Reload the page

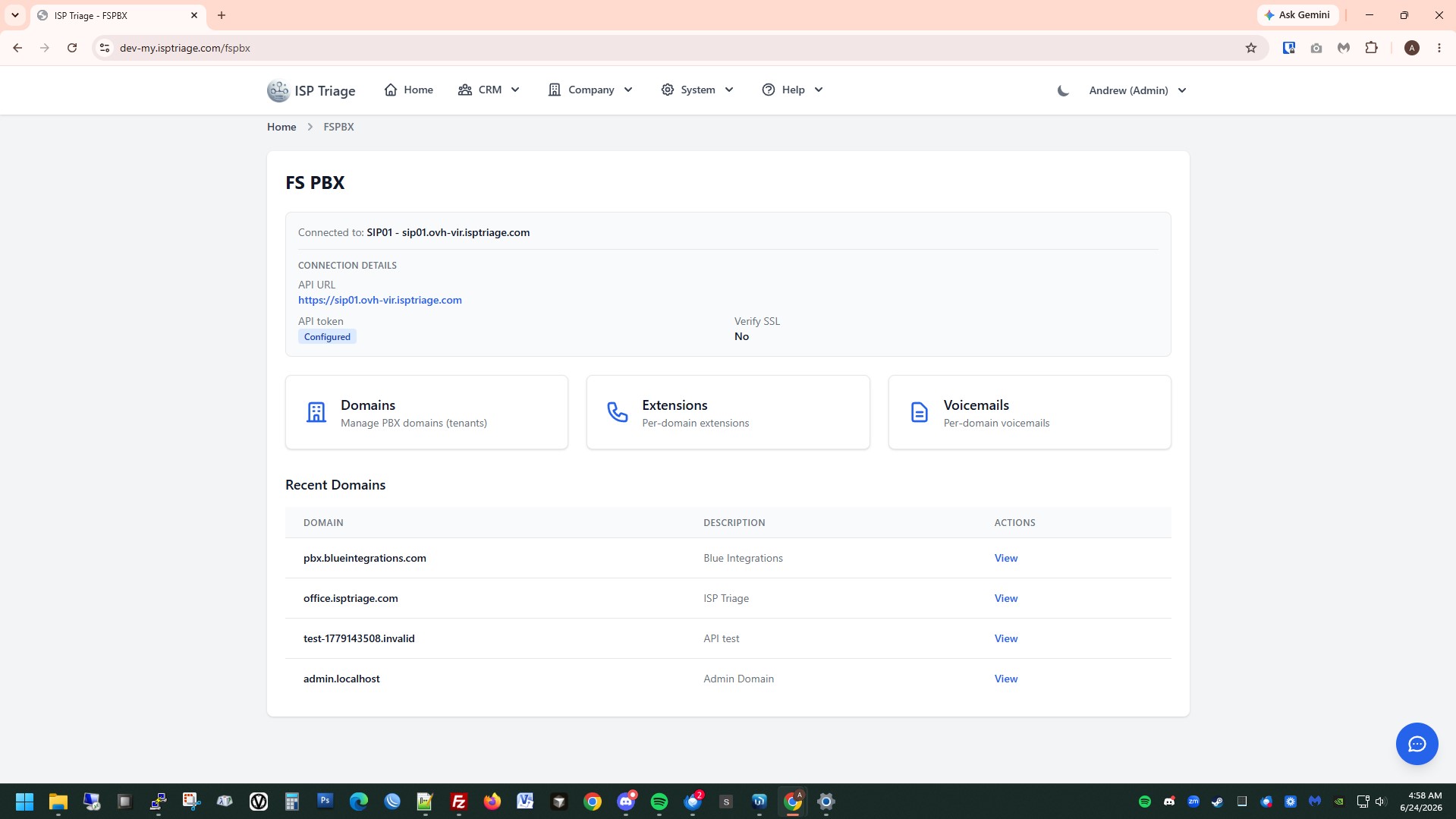(72, 48)
